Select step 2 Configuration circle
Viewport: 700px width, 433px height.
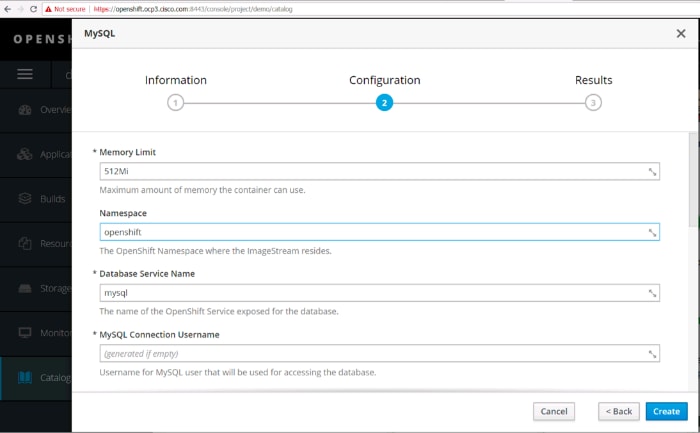[384, 103]
